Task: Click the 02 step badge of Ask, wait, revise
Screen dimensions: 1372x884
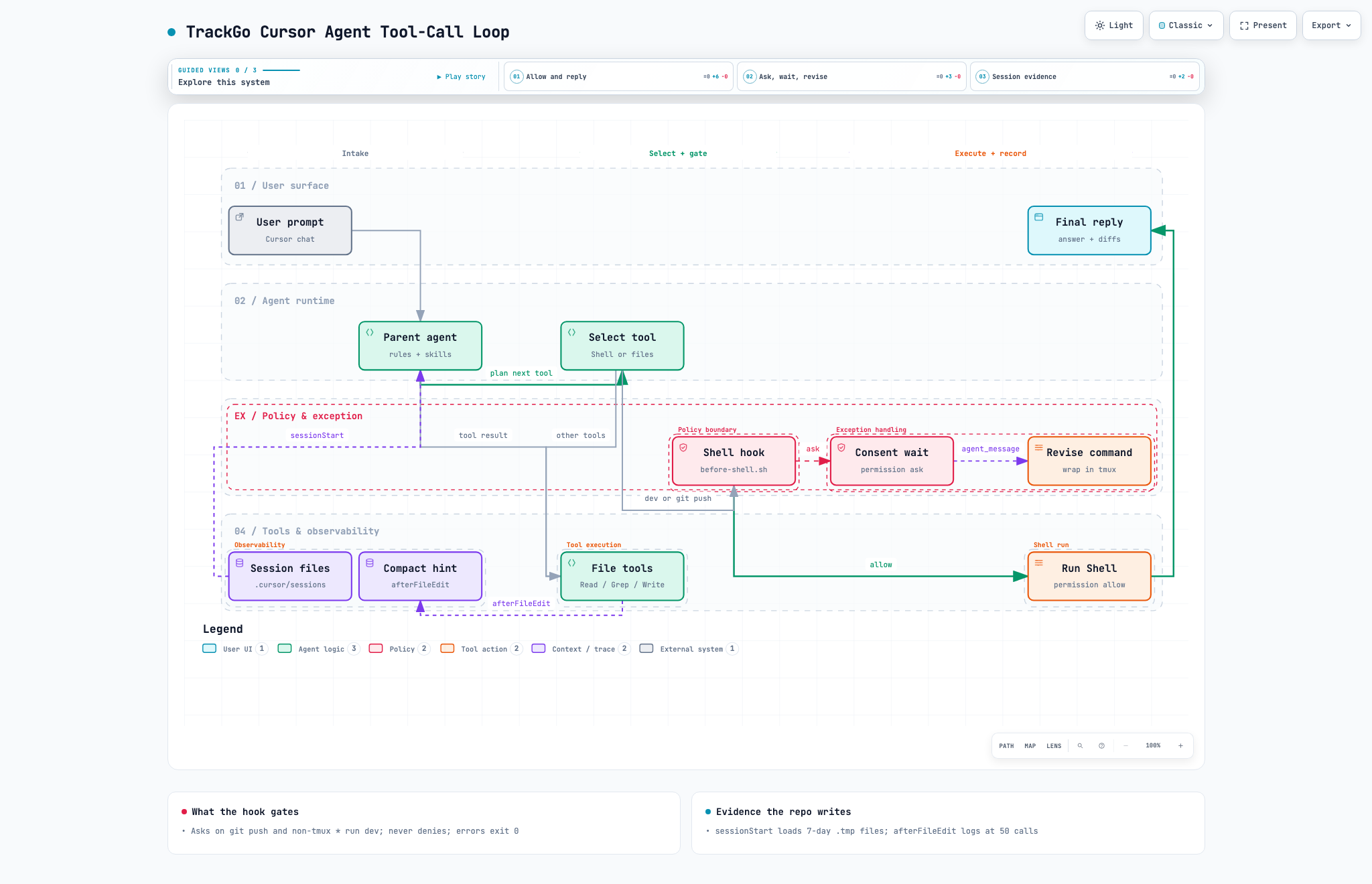Action: pos(750,76)
